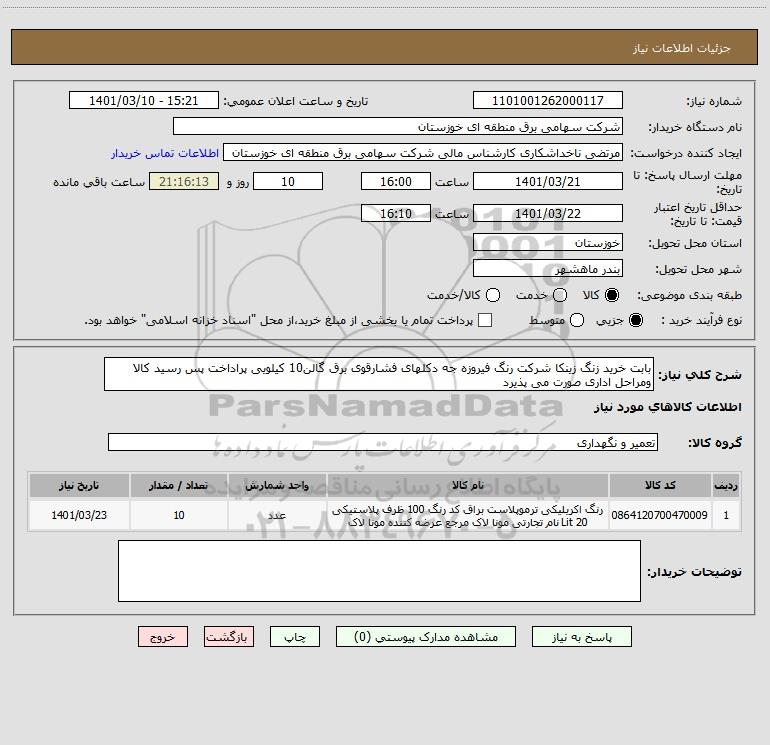Click the announcement date field 1401/03/10 - 15:21

143,101
